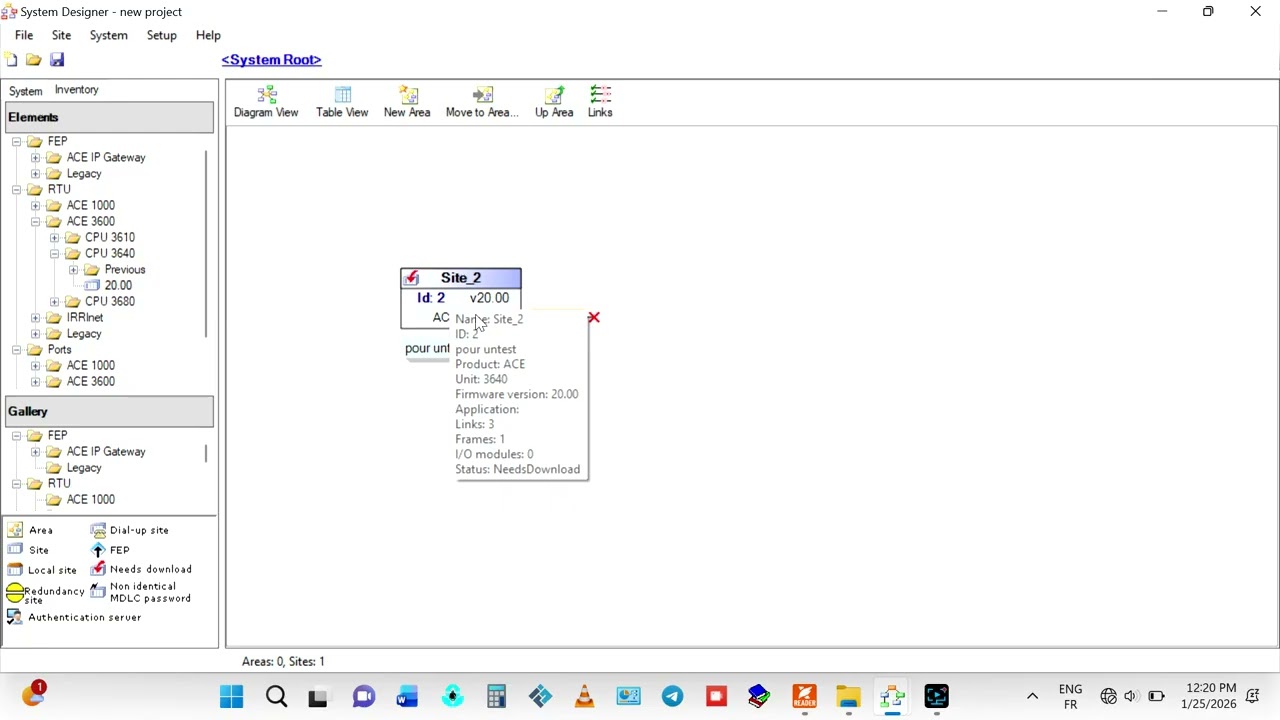Click the Open project folder icon
1280x720 pixels.
(33, 60)
